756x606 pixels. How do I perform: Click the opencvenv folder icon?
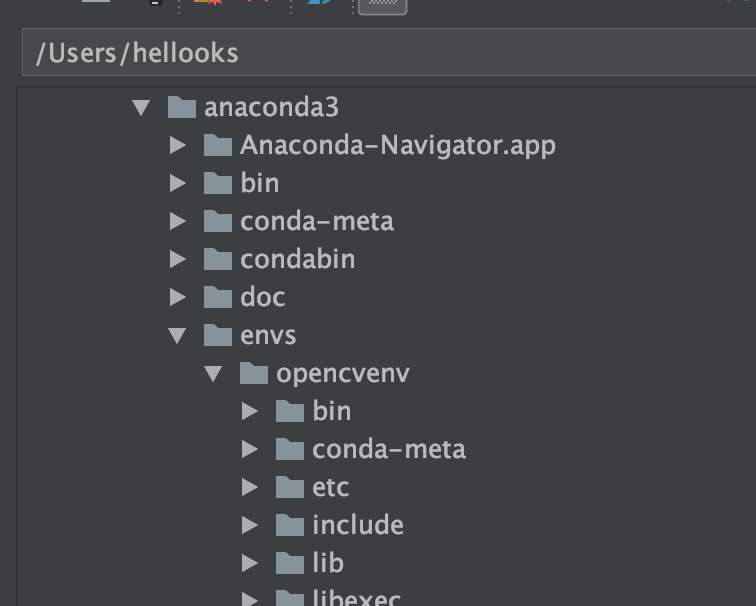[254, 373]
